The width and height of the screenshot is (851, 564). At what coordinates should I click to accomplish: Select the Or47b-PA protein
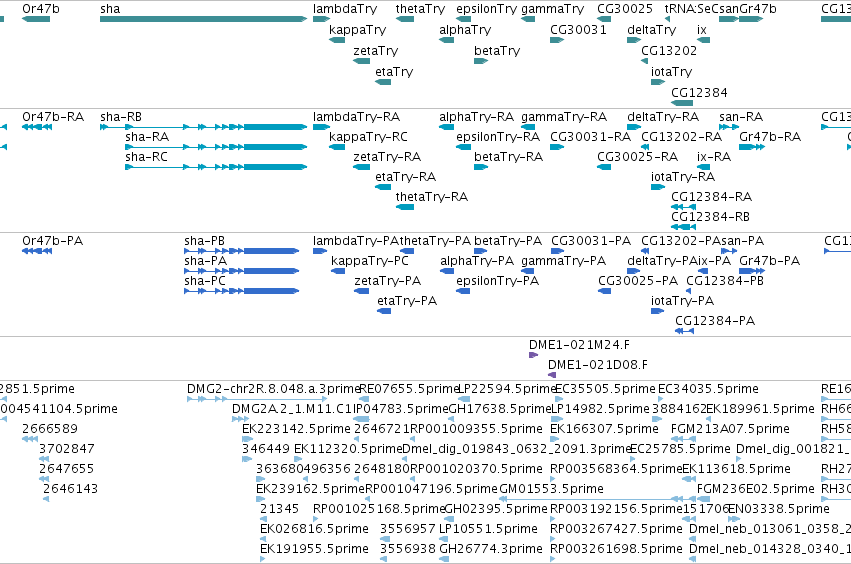pos(37,251)
